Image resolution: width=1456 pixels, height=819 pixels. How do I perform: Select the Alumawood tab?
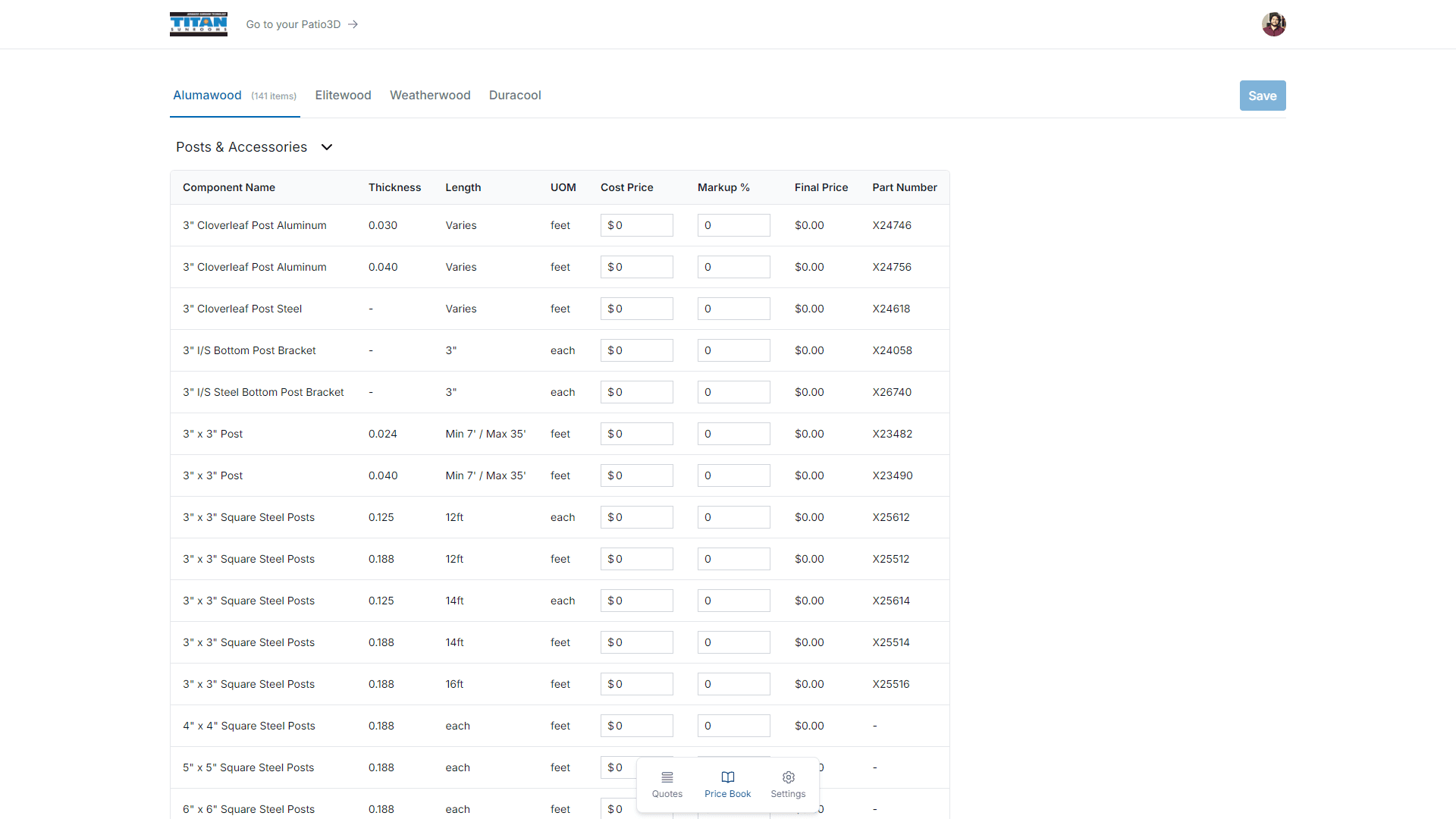(207, 96)
